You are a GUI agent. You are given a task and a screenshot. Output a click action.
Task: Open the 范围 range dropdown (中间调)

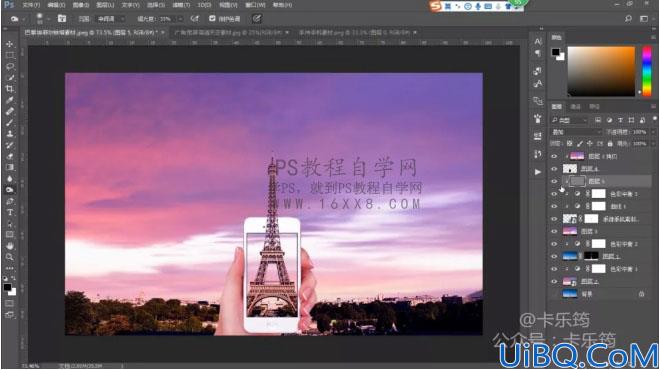point(110,18)
